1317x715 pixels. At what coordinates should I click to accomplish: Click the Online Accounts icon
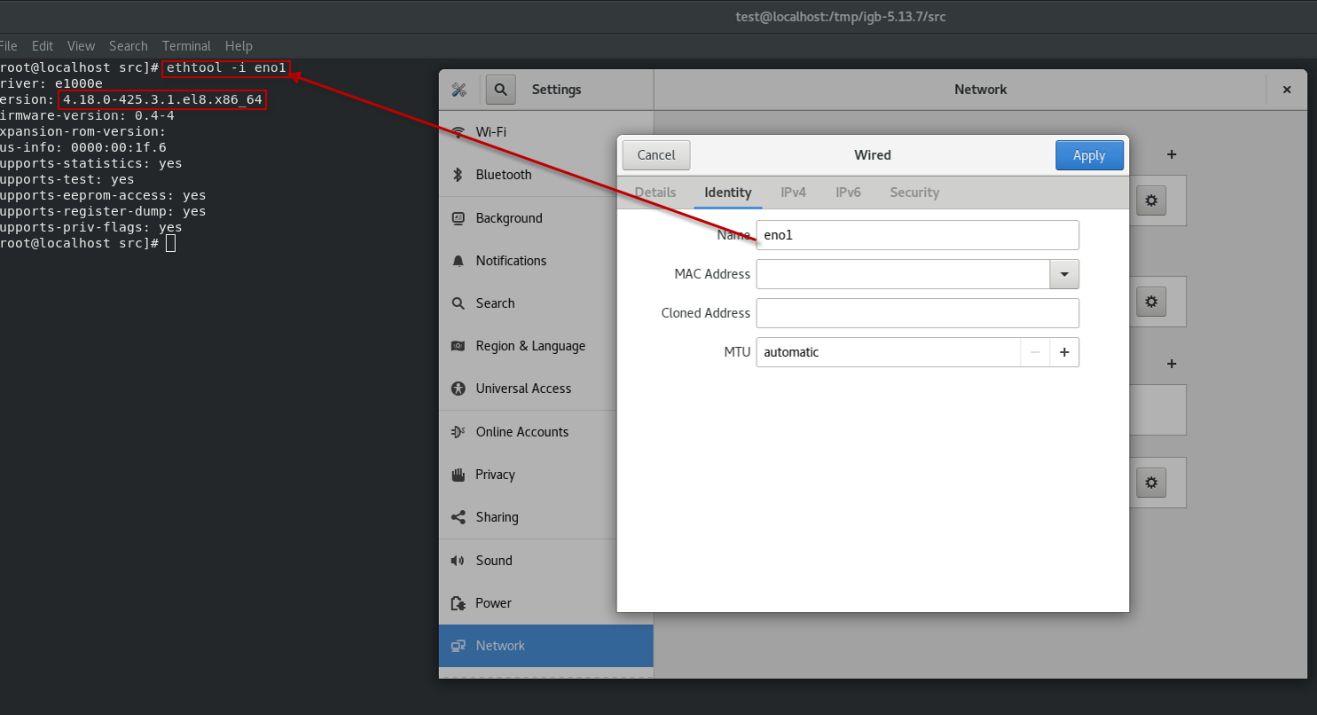458,432
